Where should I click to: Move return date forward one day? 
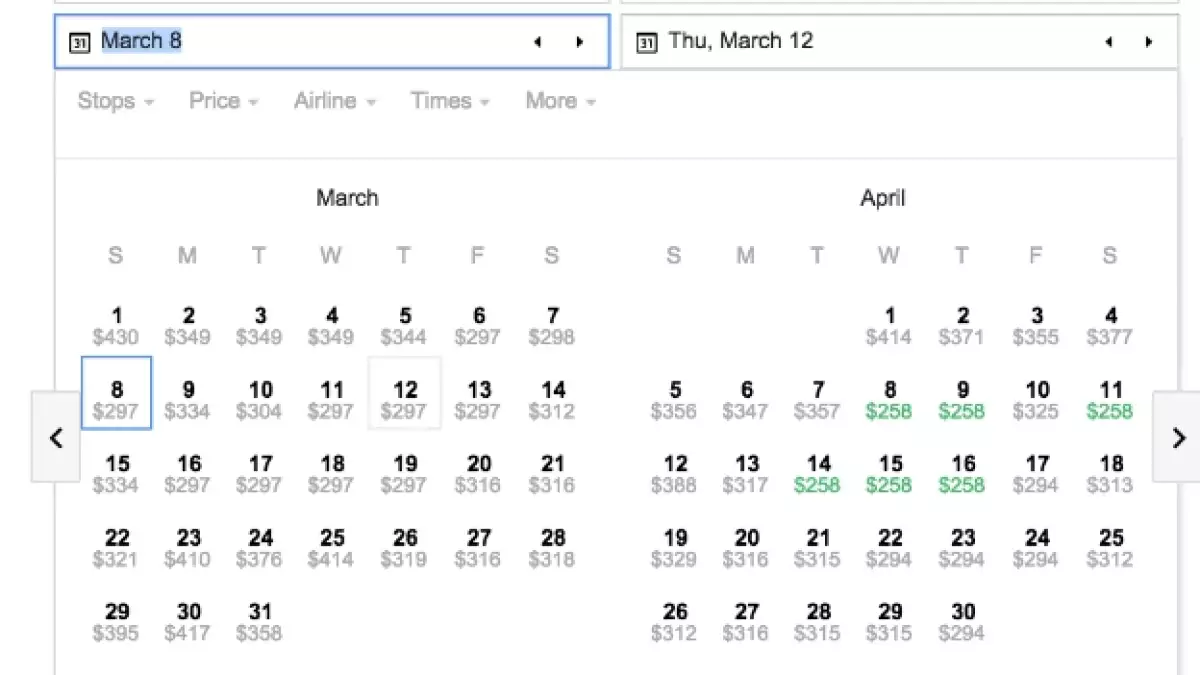1148,42
